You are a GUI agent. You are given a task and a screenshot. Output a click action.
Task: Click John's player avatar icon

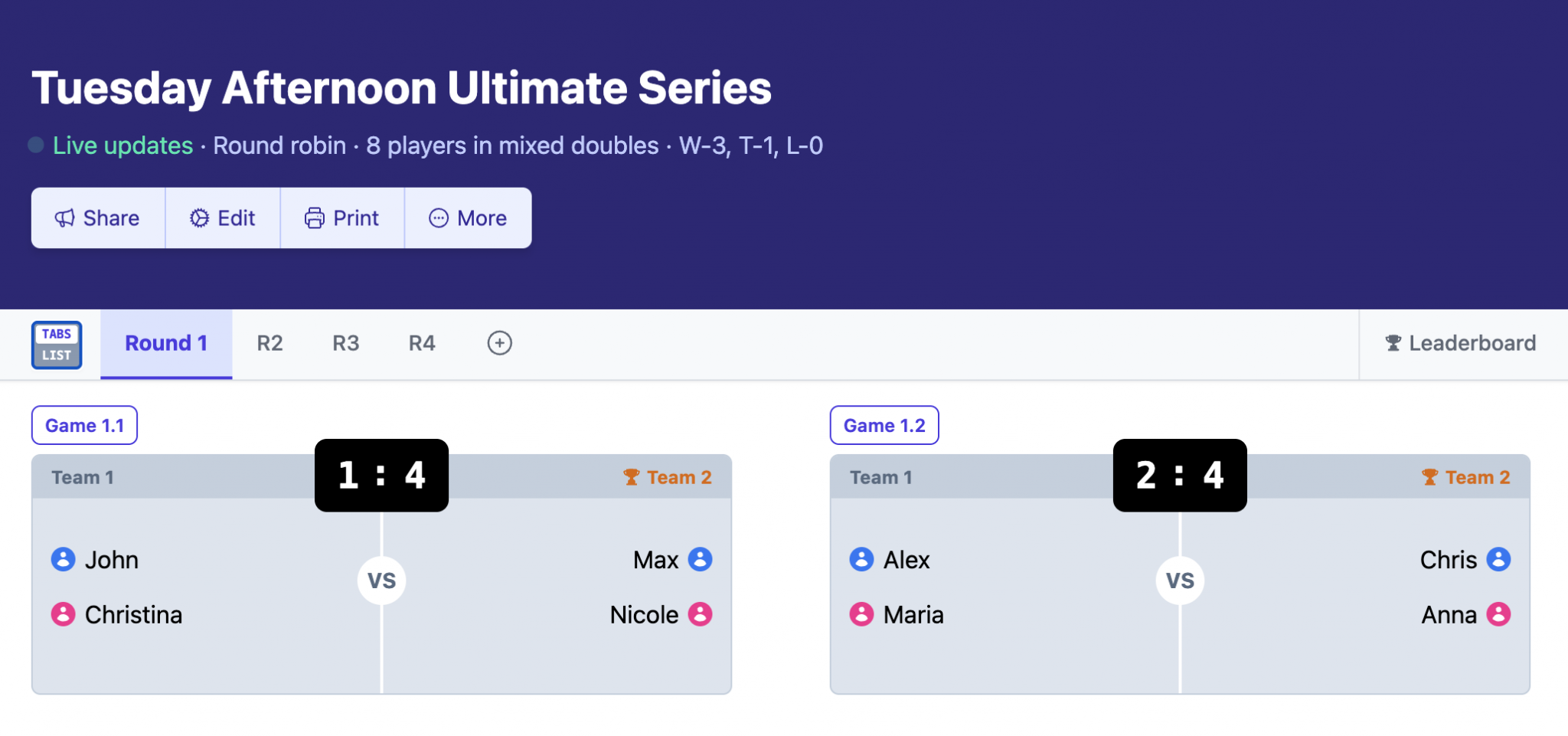pyautogui.click(x=62, y=559)
